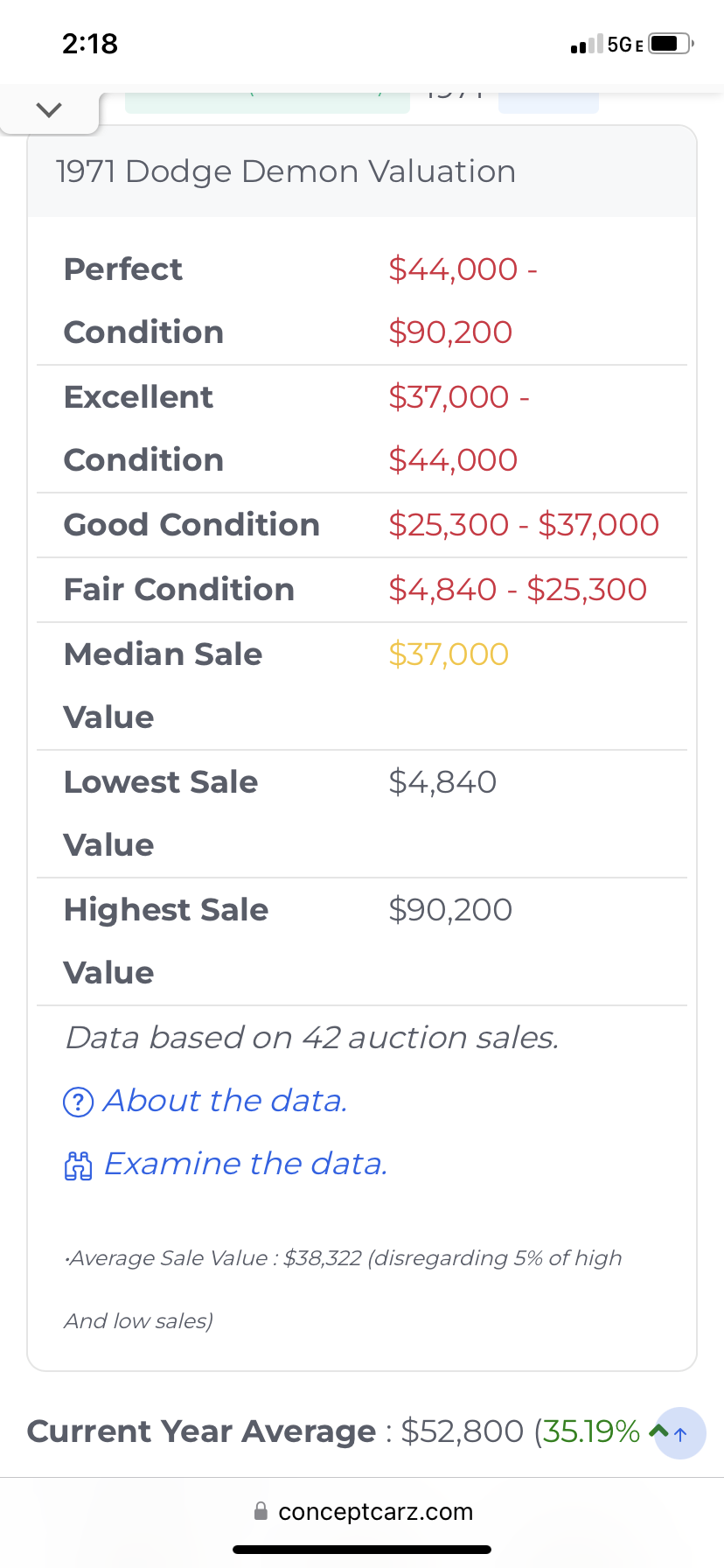Tap the lock icon beside the URL
724x1568 pixels.
click(261, 1511)
